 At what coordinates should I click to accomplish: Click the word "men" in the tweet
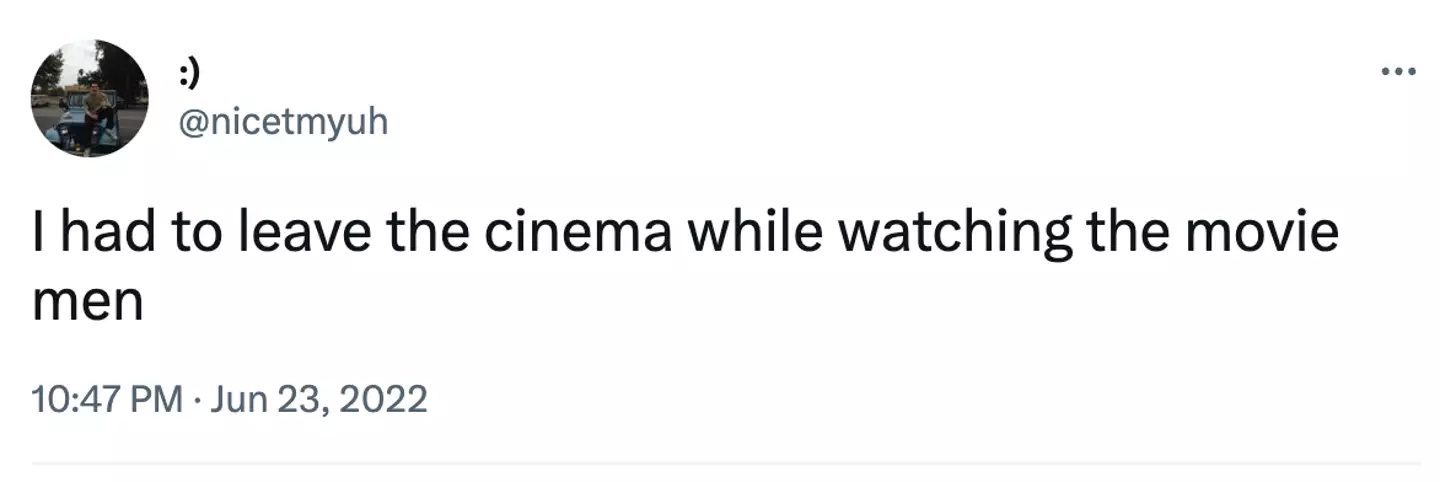click(x=87, y=301)
